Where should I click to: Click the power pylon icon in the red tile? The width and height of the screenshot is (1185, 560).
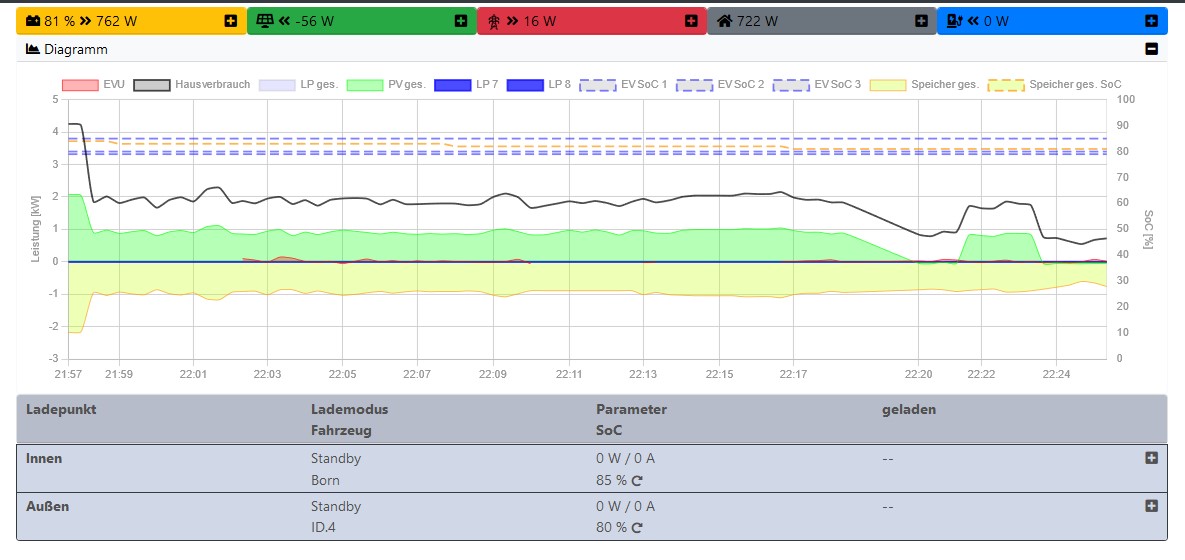494,21
